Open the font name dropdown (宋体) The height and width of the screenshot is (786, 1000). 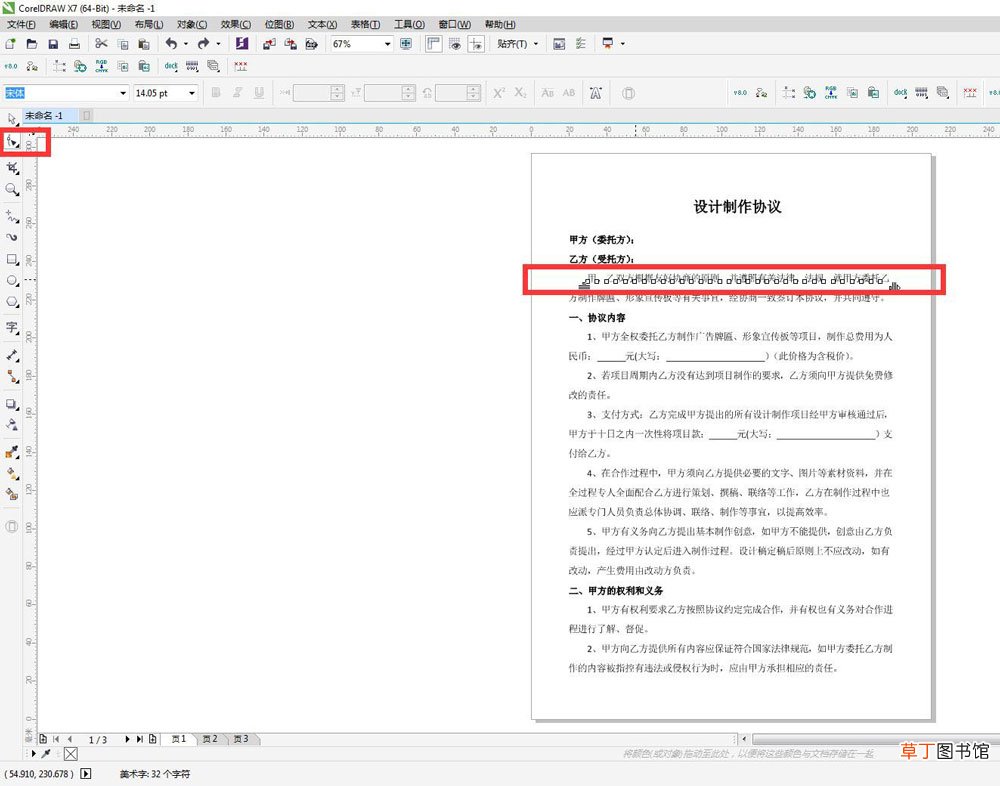(x=123, y=93)
